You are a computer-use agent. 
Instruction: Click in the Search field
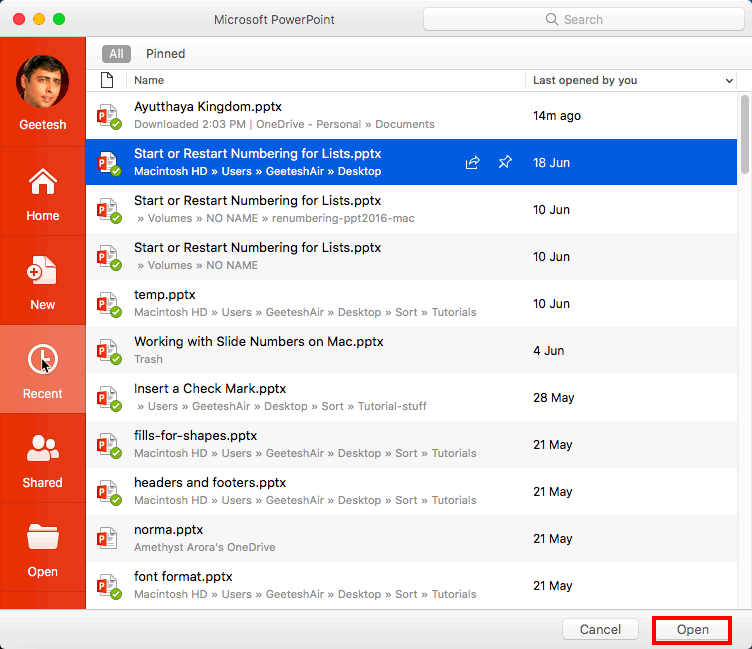point(583,19)
